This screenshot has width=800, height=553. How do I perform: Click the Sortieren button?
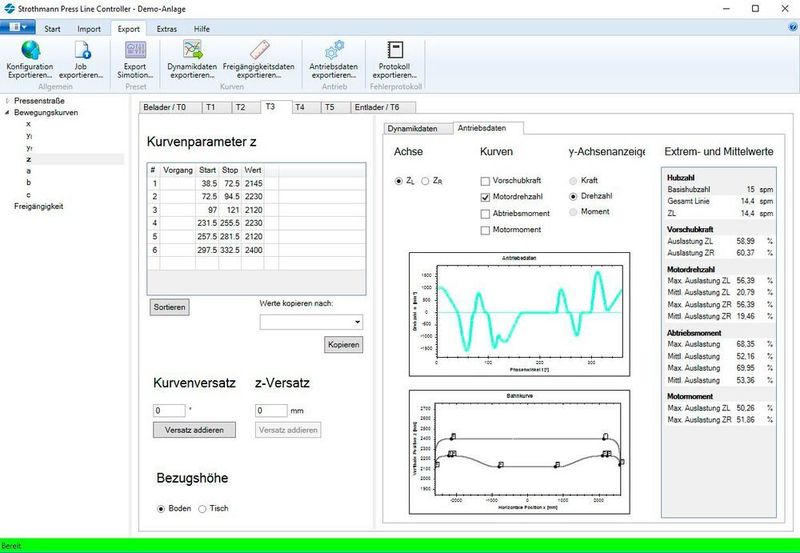(x=169, y=307)
